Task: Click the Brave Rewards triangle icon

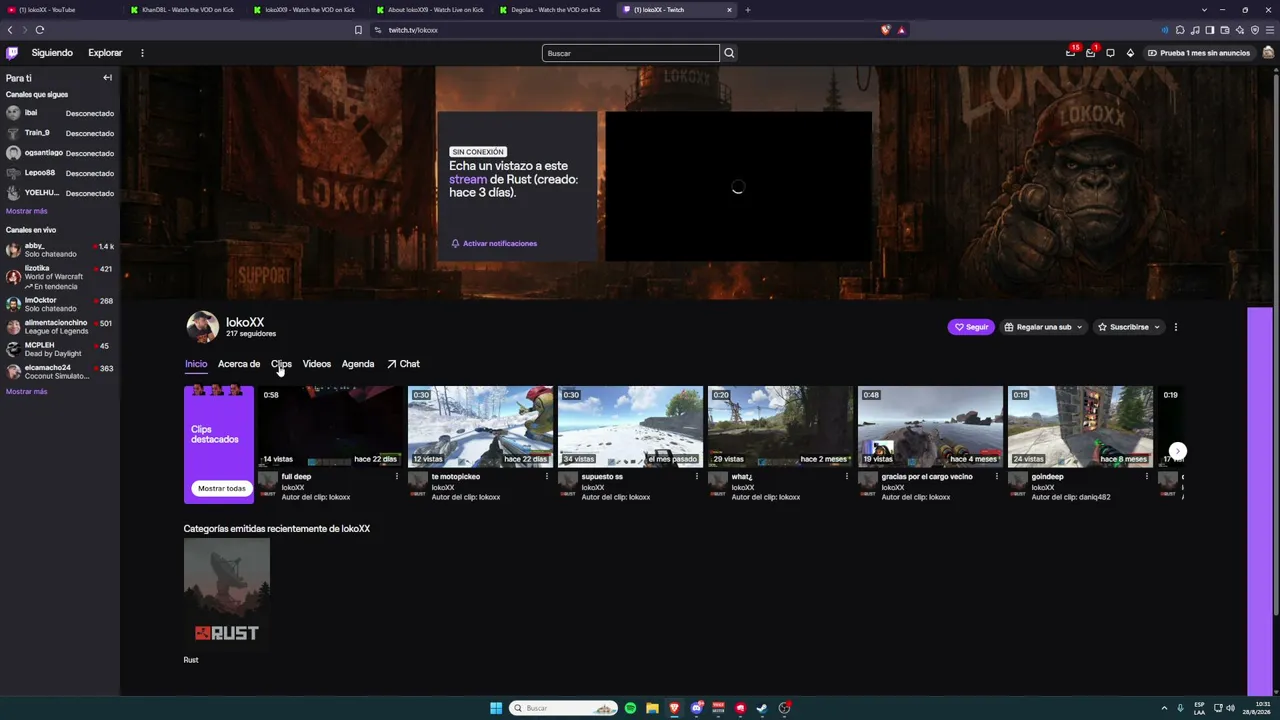Action: 901,30
